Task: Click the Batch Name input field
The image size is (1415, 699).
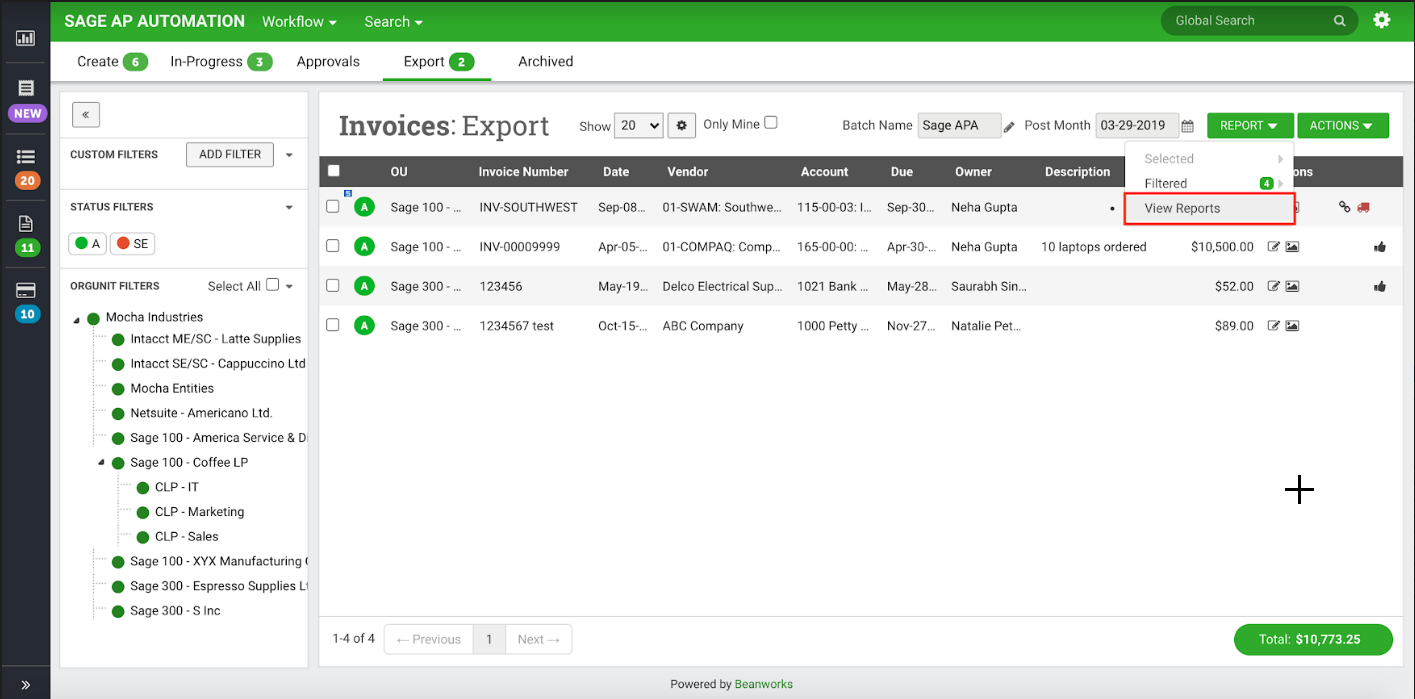Action: [x=959, y=126]
